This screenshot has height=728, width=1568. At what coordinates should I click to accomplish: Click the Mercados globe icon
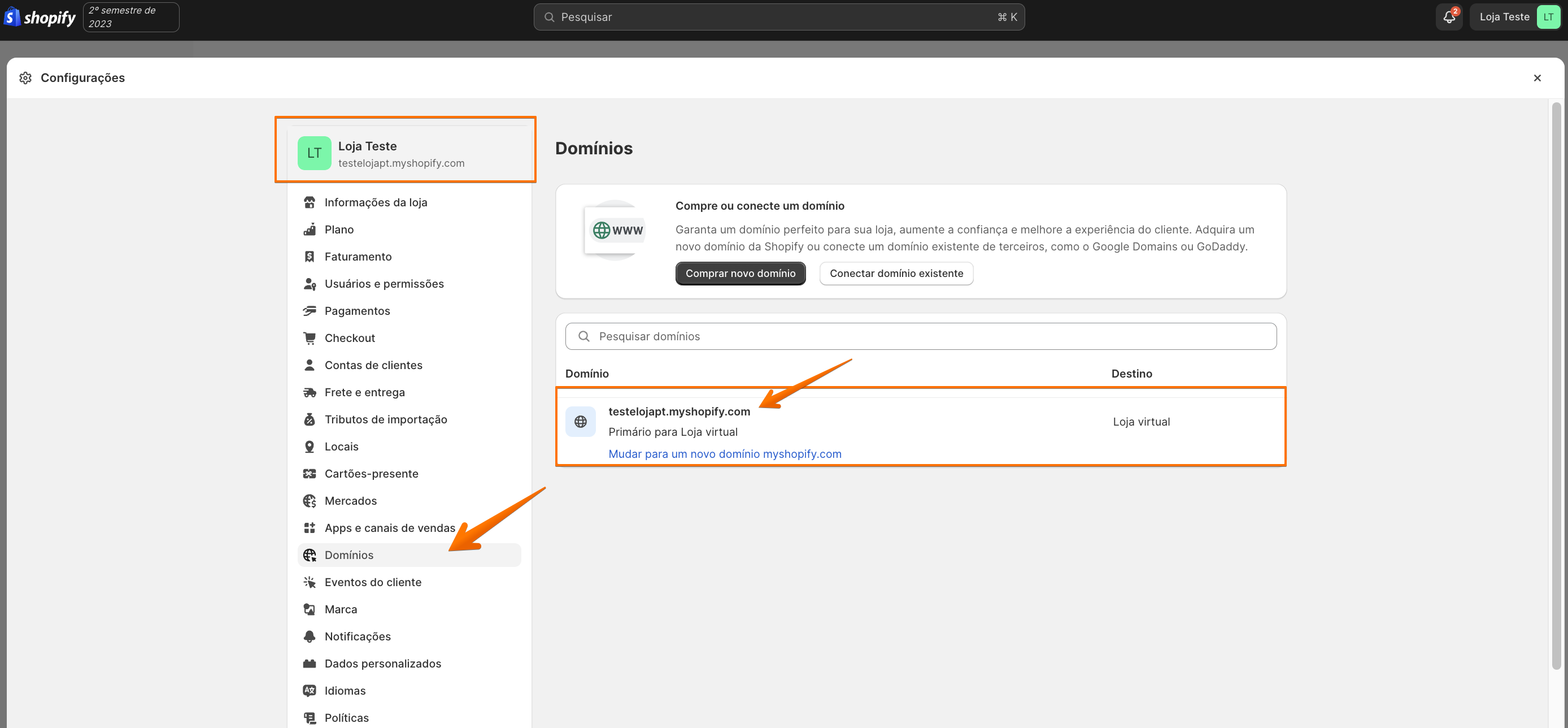coord(309,501)
